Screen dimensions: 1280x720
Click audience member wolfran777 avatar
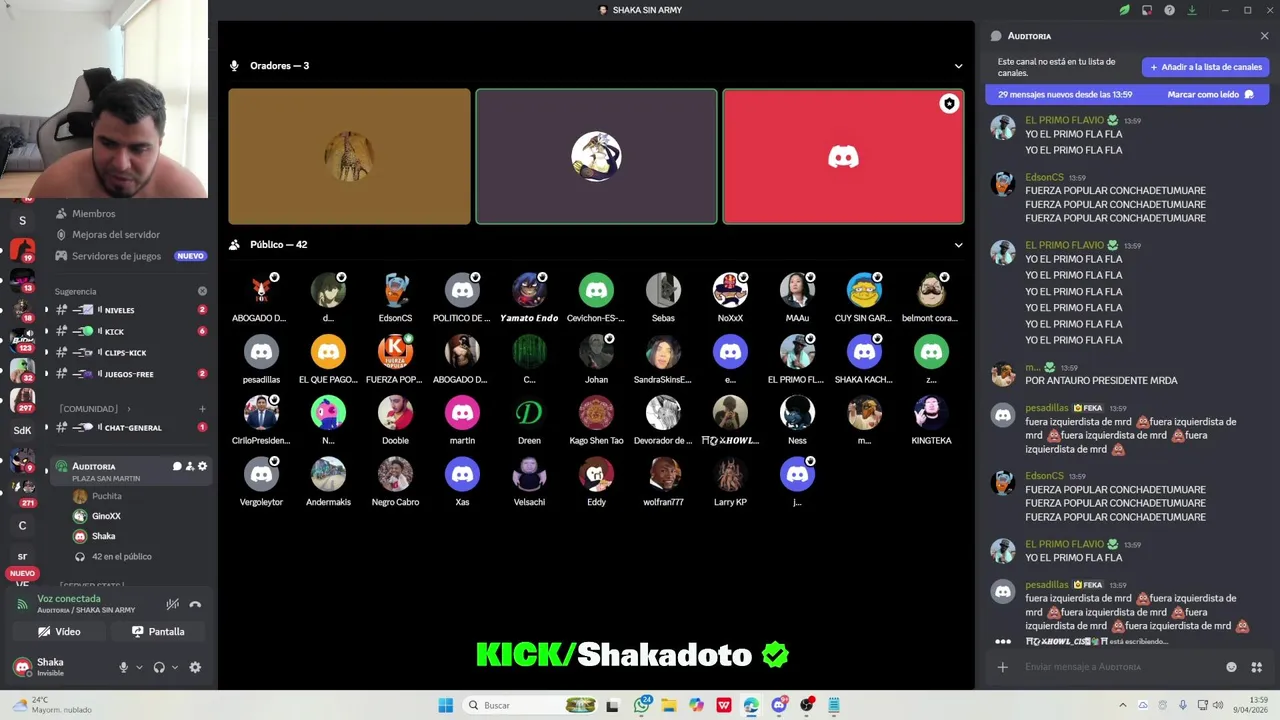663,475
